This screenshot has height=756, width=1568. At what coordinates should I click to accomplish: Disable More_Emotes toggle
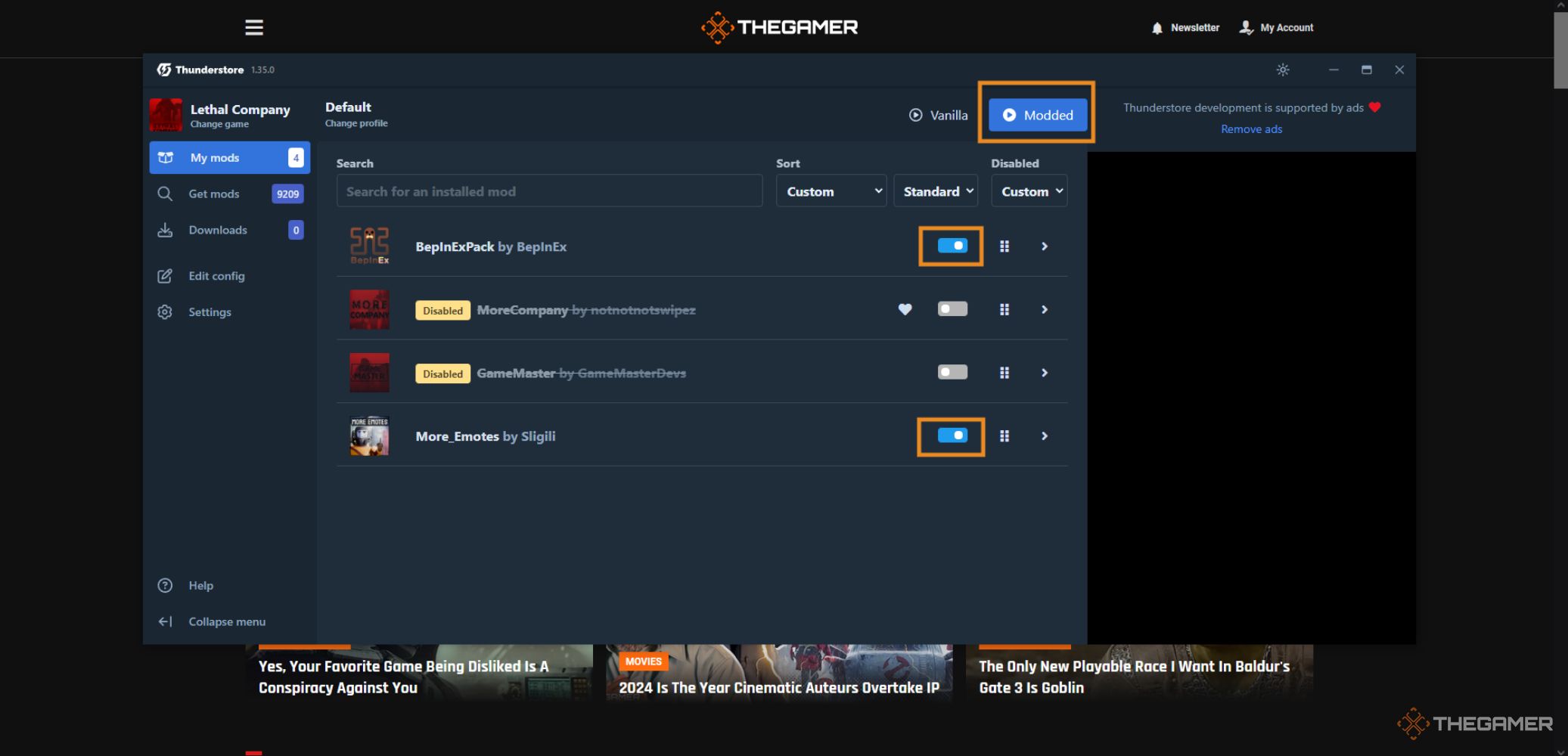point(952,435)
